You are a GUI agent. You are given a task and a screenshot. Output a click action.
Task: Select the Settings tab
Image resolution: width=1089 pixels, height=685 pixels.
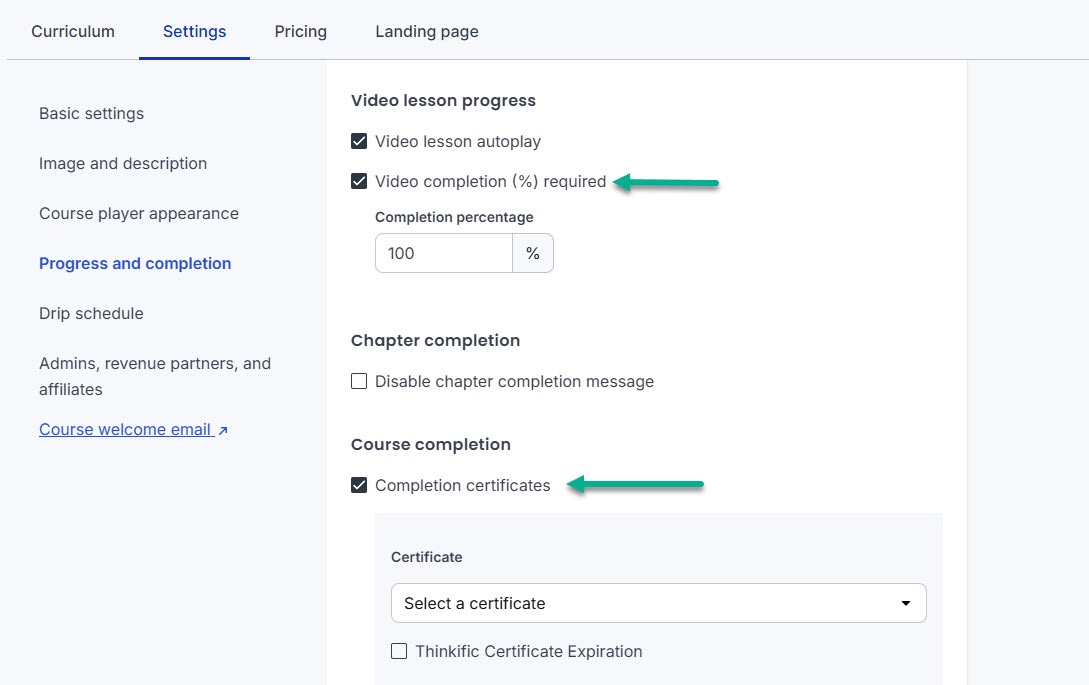tap(194, 31)
